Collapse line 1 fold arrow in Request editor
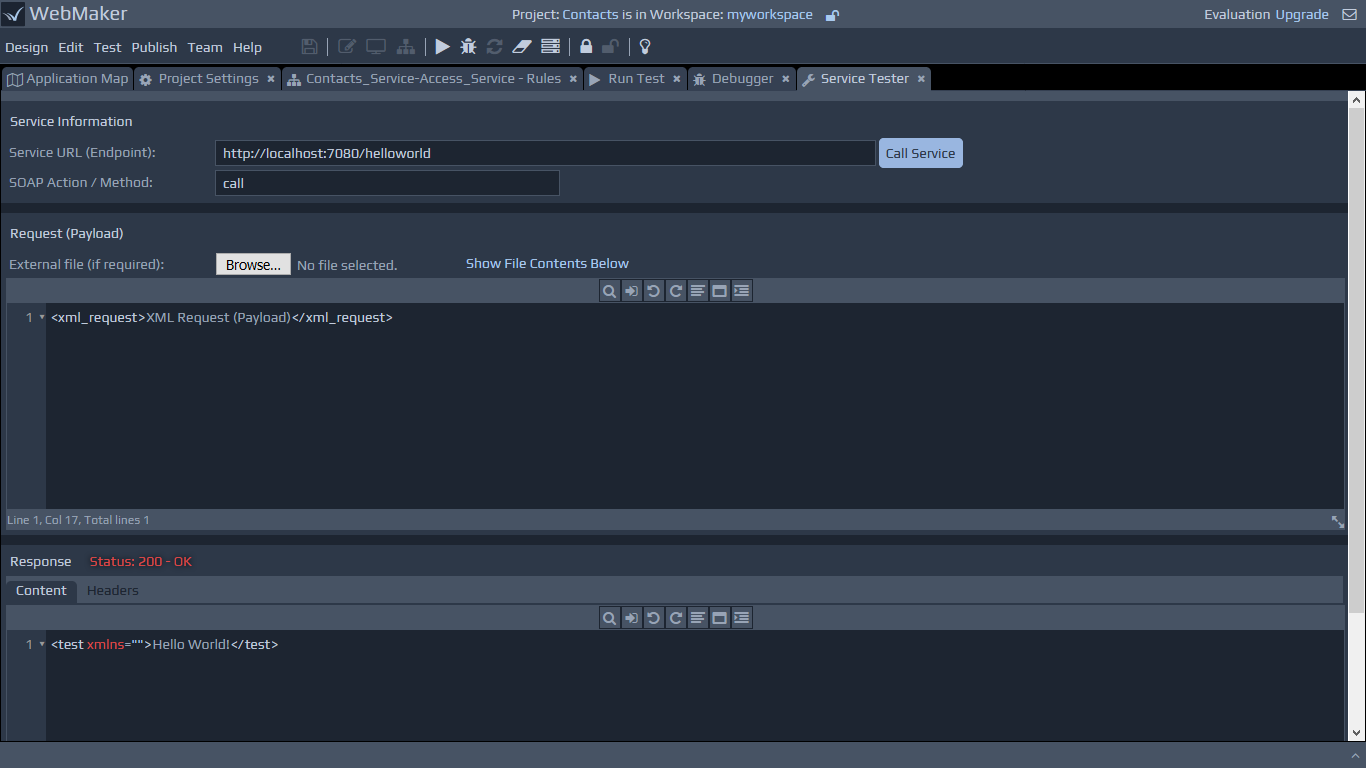 (41, 317)
